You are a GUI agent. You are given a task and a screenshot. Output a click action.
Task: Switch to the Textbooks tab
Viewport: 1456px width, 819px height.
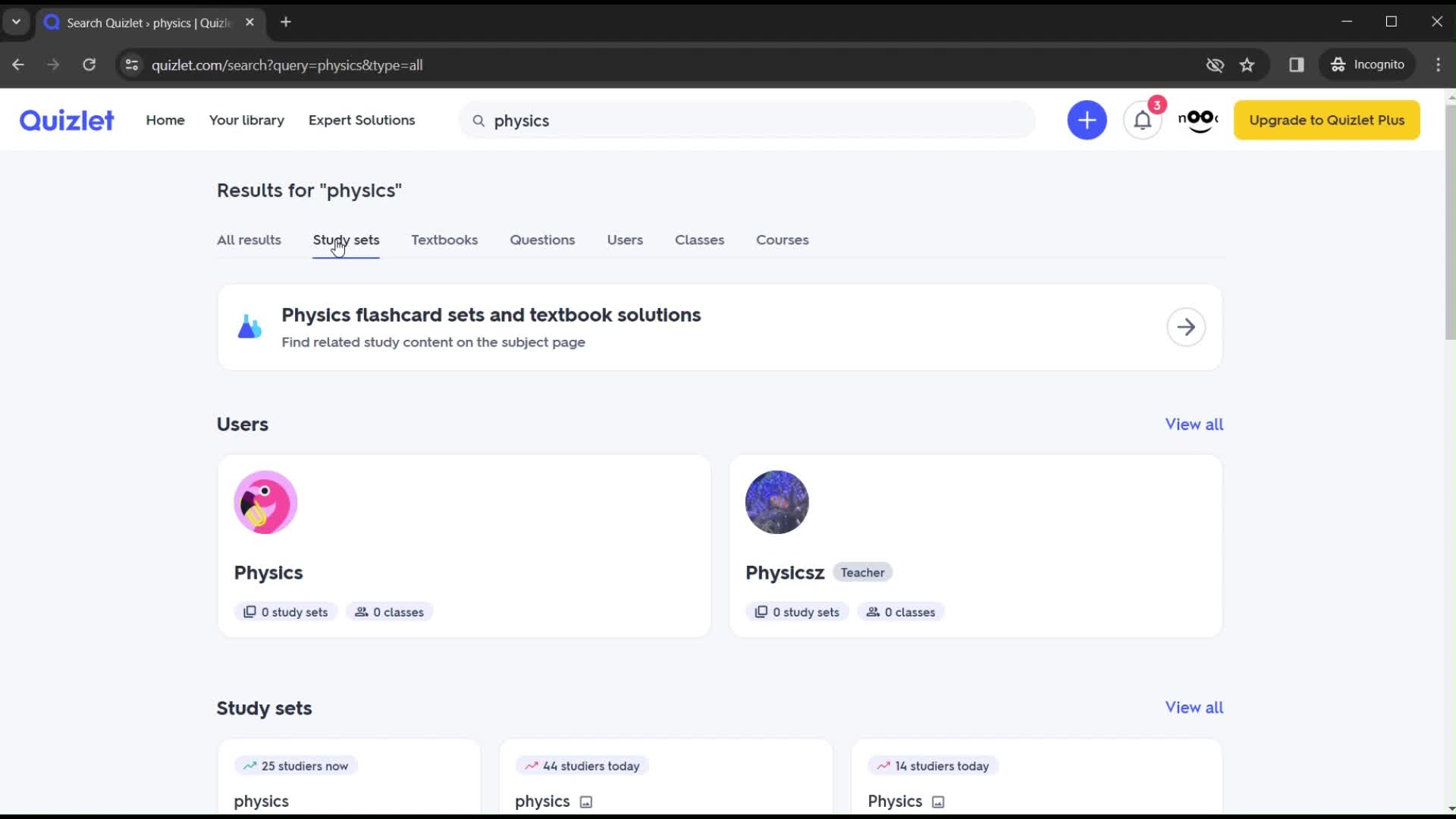coord(444,240)
